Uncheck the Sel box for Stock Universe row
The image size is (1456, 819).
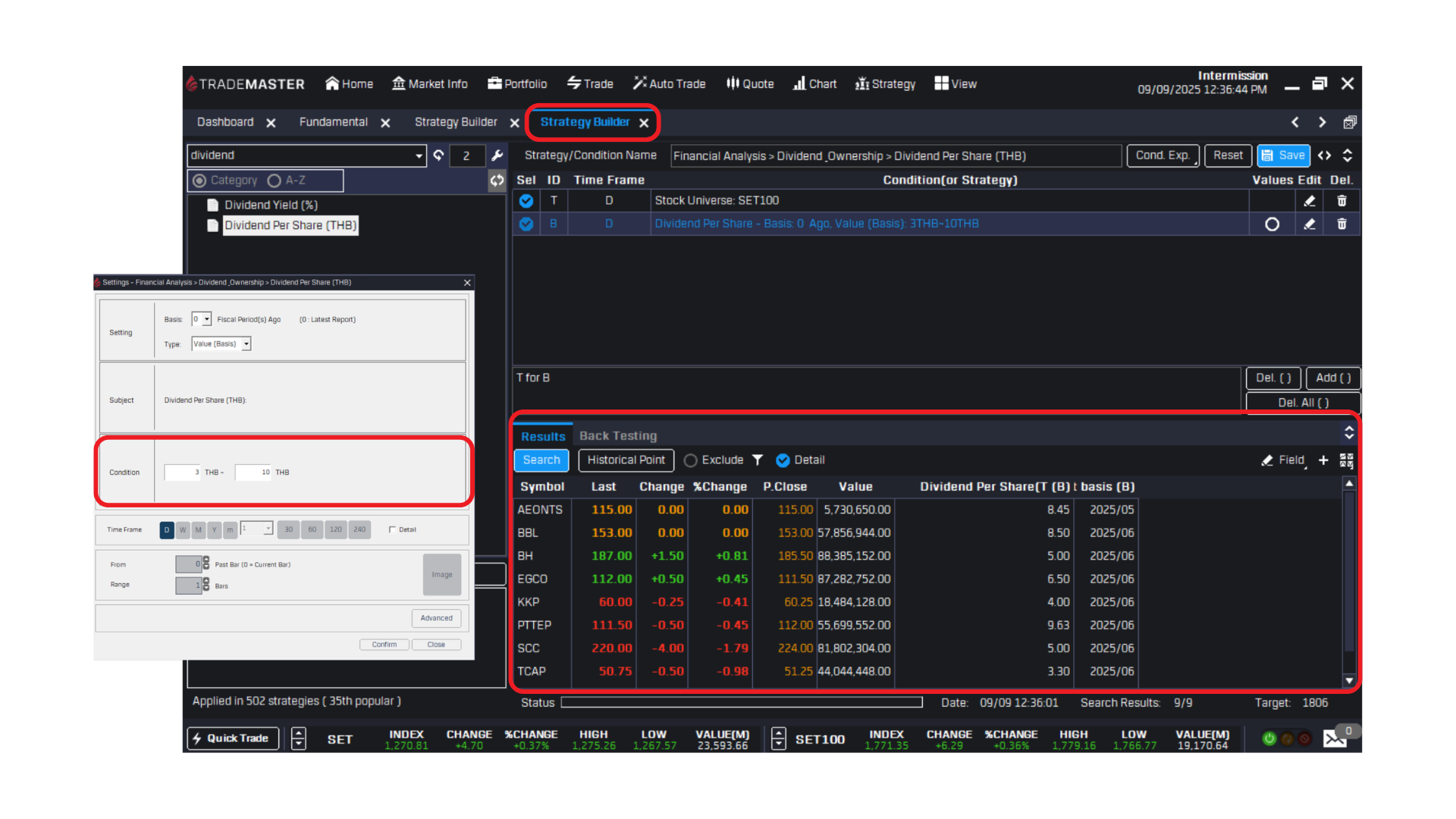coord(526,201)
